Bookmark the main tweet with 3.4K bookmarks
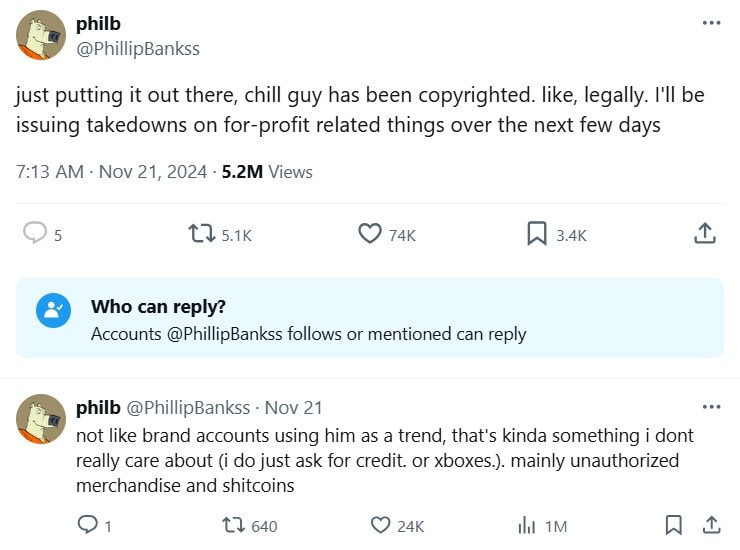The image size is (740, 550). (537, 234)
